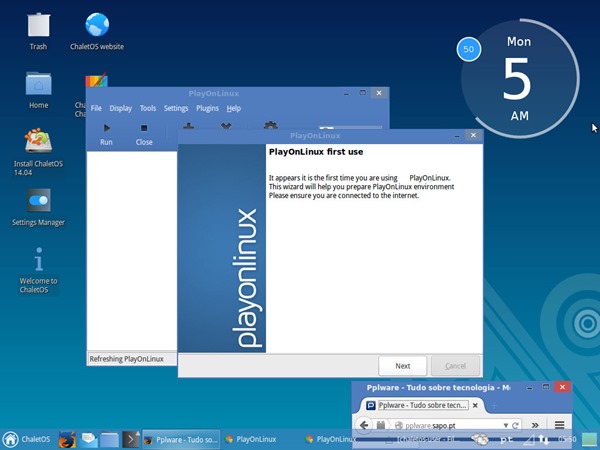Open the terminal taskbar launcher
This screenshot has height=450, width=600.
130,439
